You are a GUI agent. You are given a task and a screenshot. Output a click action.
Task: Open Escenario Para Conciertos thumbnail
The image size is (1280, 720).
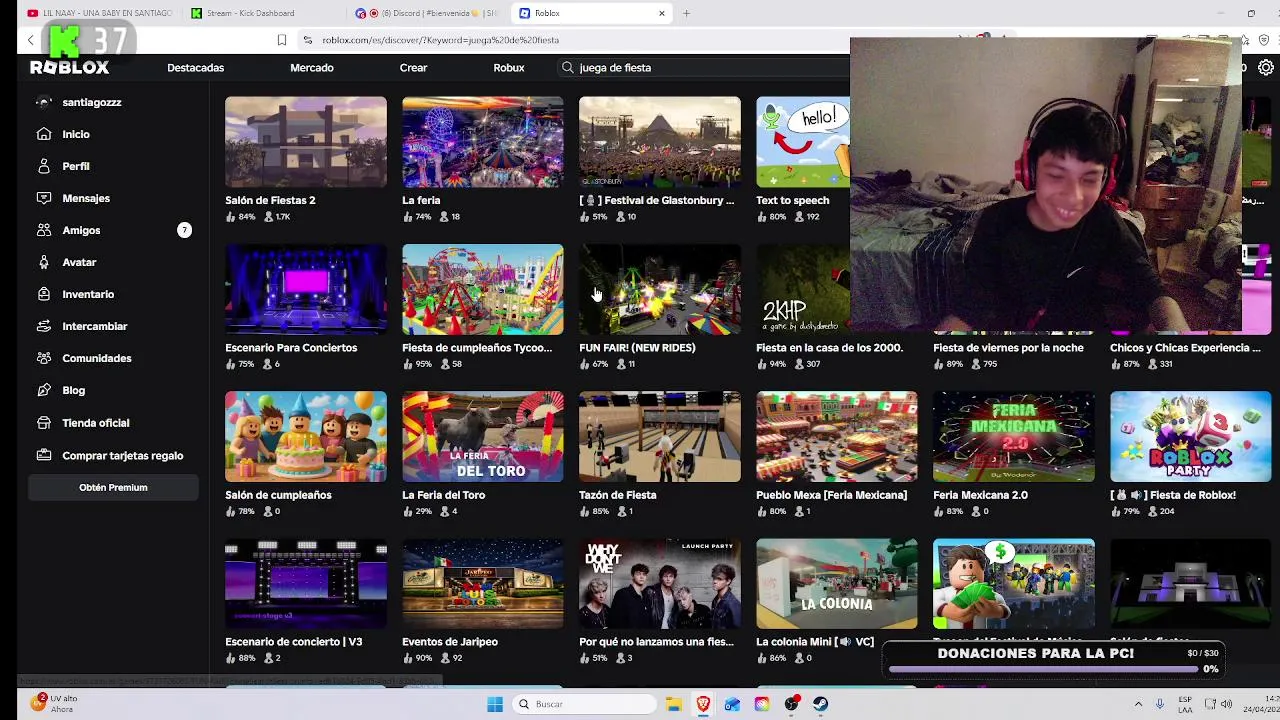point(306,289)
